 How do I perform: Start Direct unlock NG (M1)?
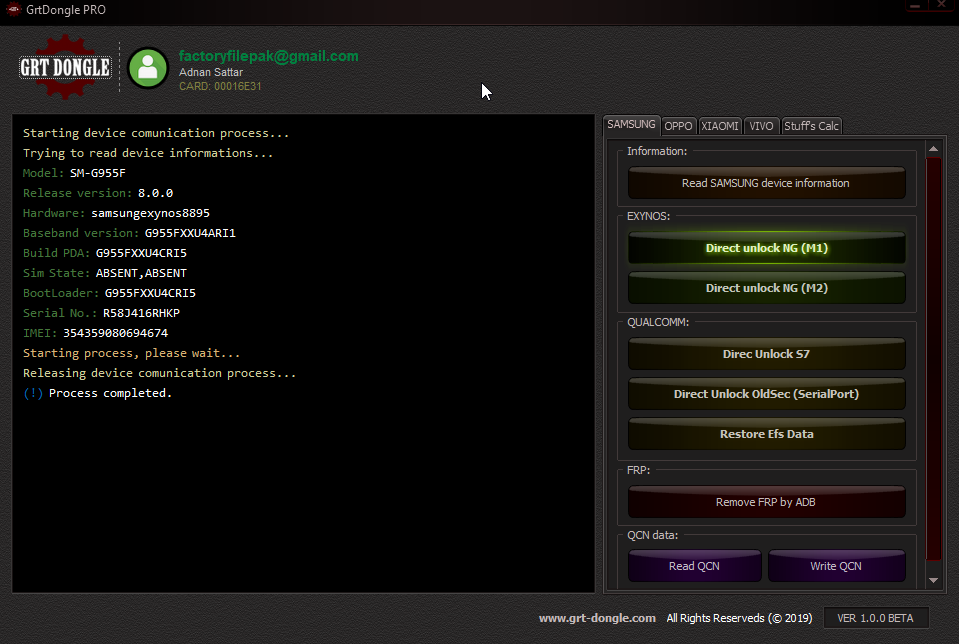[x=766, y=248]
